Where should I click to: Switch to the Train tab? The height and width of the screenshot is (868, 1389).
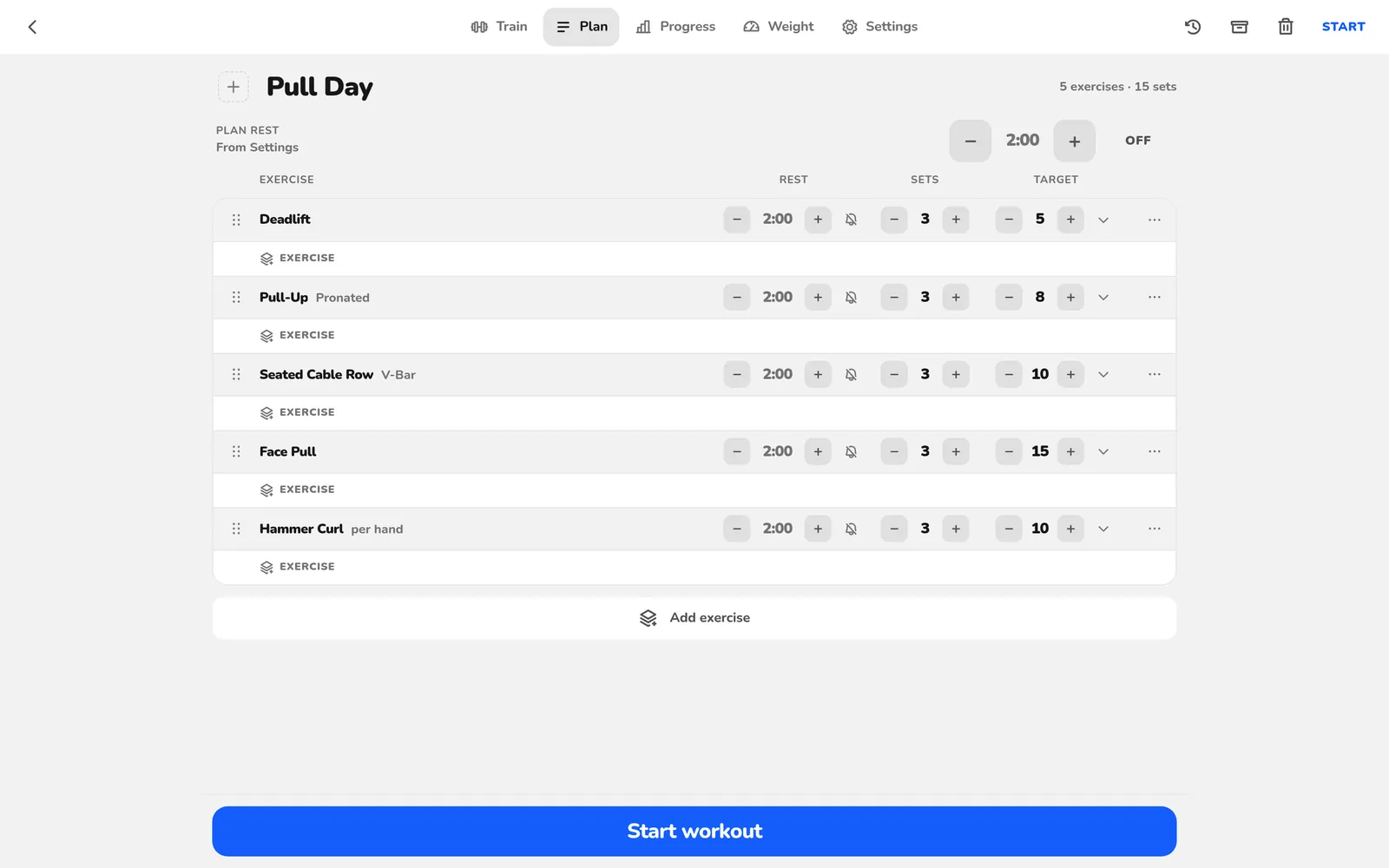click(x=499, y=27)
